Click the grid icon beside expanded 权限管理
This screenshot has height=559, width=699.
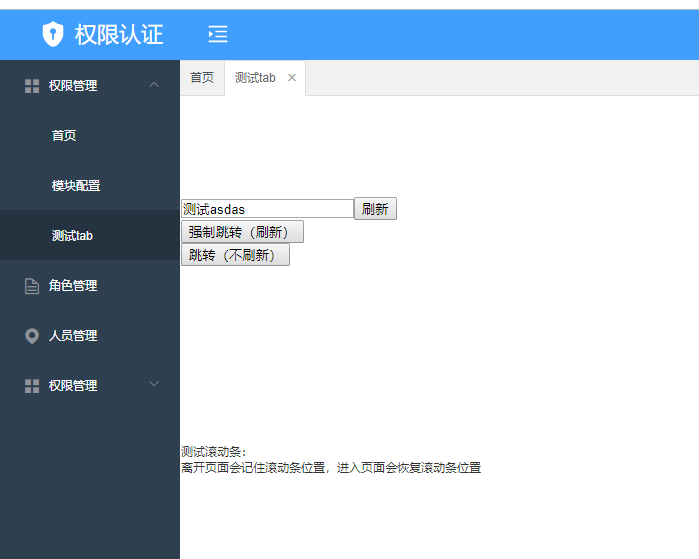[32, 86]
